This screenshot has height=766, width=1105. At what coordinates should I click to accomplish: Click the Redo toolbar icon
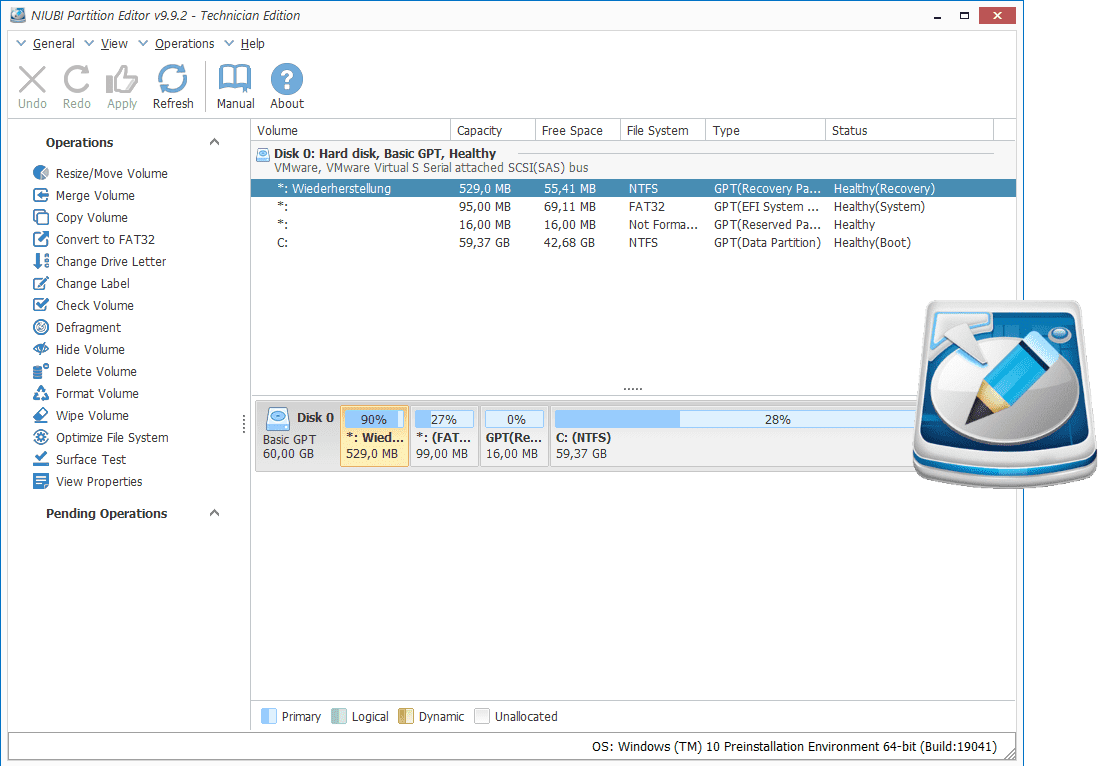coord(76,80)
